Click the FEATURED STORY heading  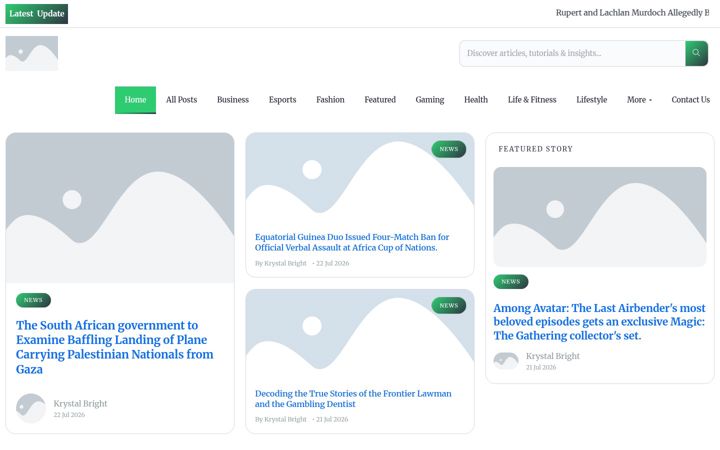pyautogui.click(x=535, y=149)
